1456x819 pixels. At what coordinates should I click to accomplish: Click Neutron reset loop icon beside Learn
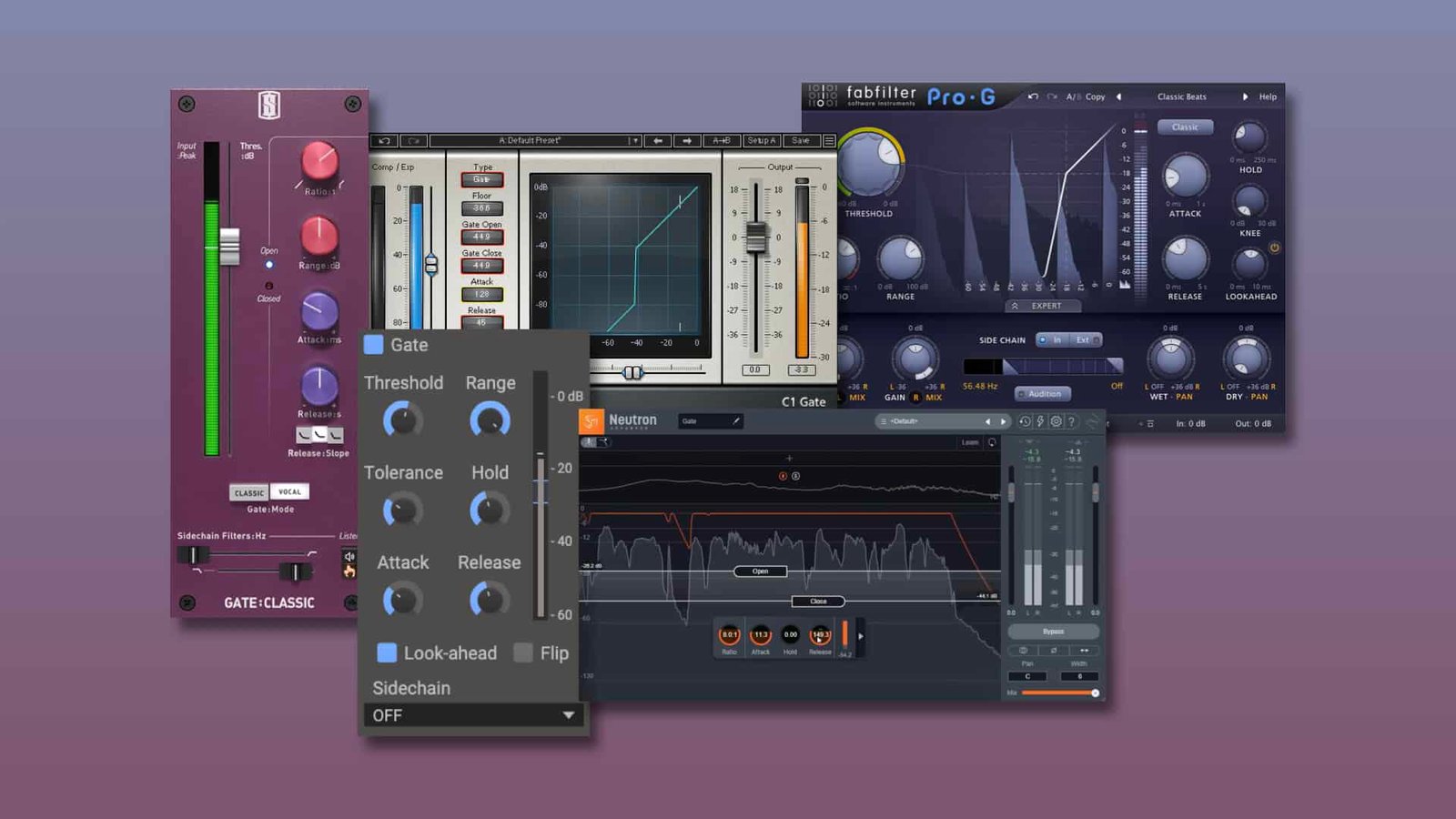992,442
